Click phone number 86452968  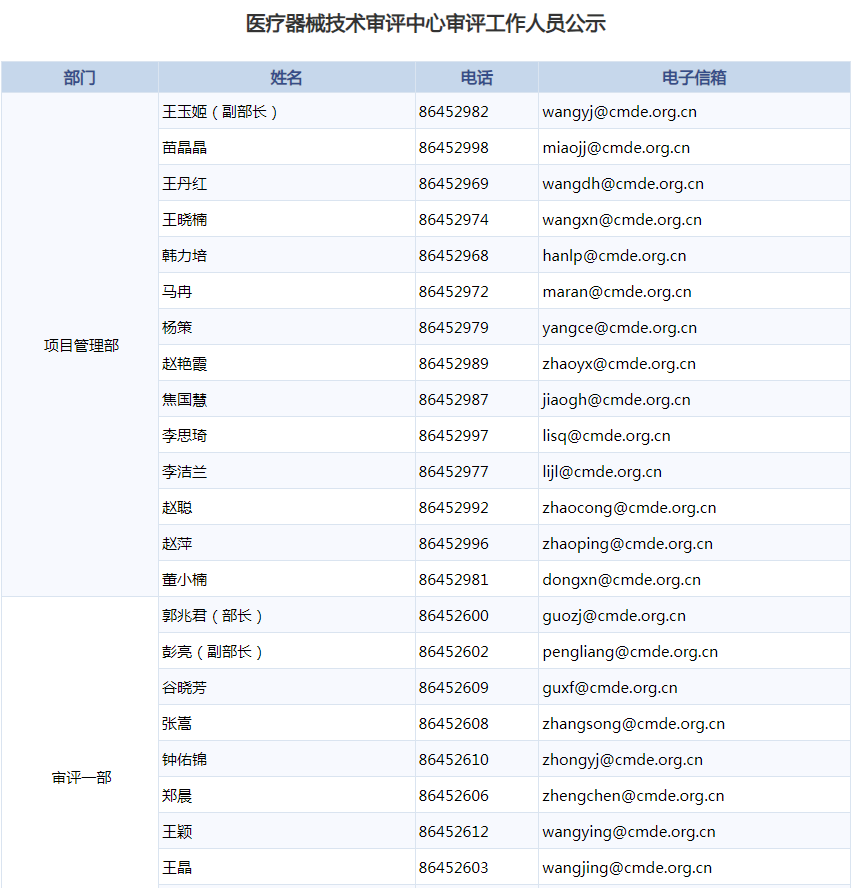click(454, 256)
